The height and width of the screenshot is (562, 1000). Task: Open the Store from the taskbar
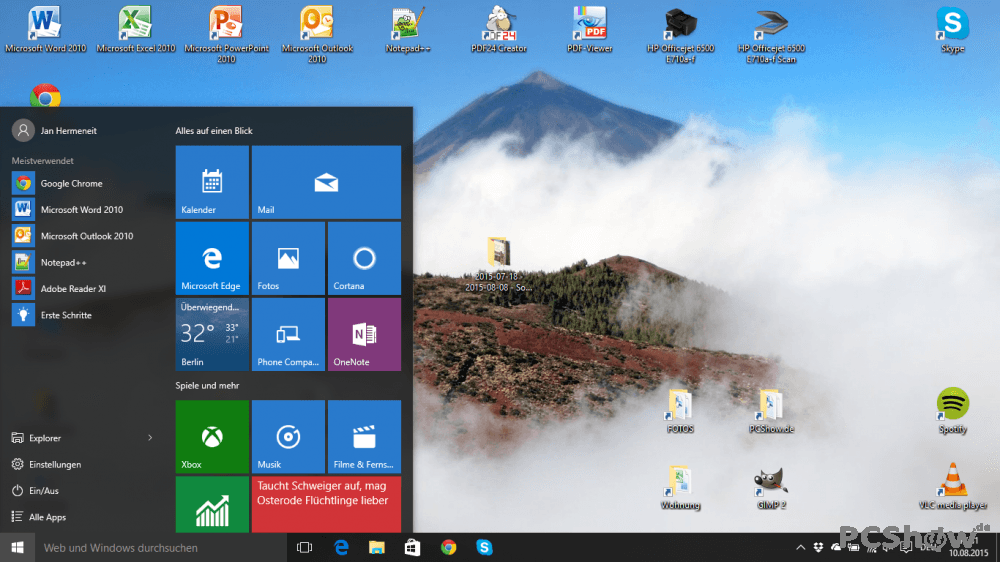413,547
